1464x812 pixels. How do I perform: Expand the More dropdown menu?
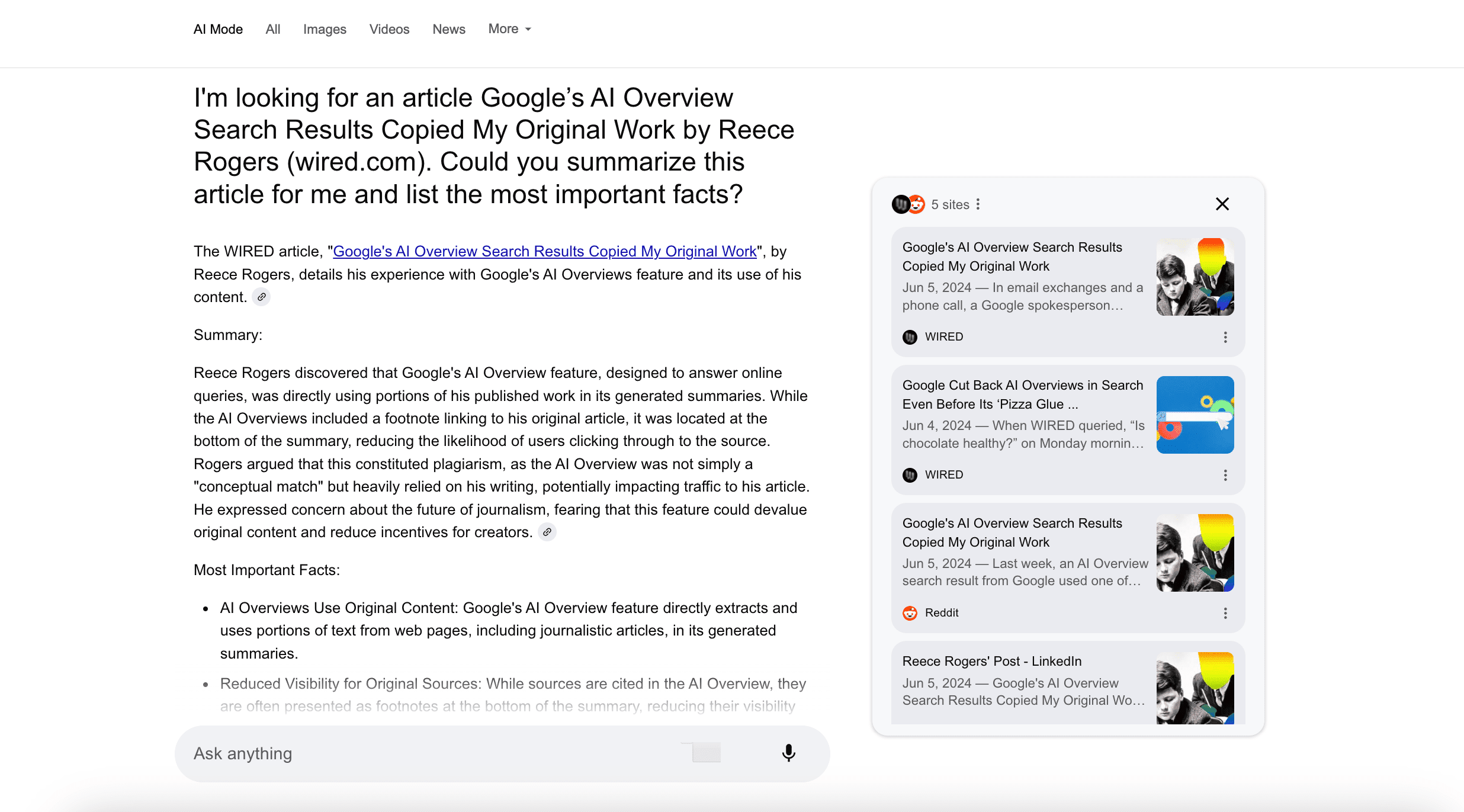coord(510,28)
